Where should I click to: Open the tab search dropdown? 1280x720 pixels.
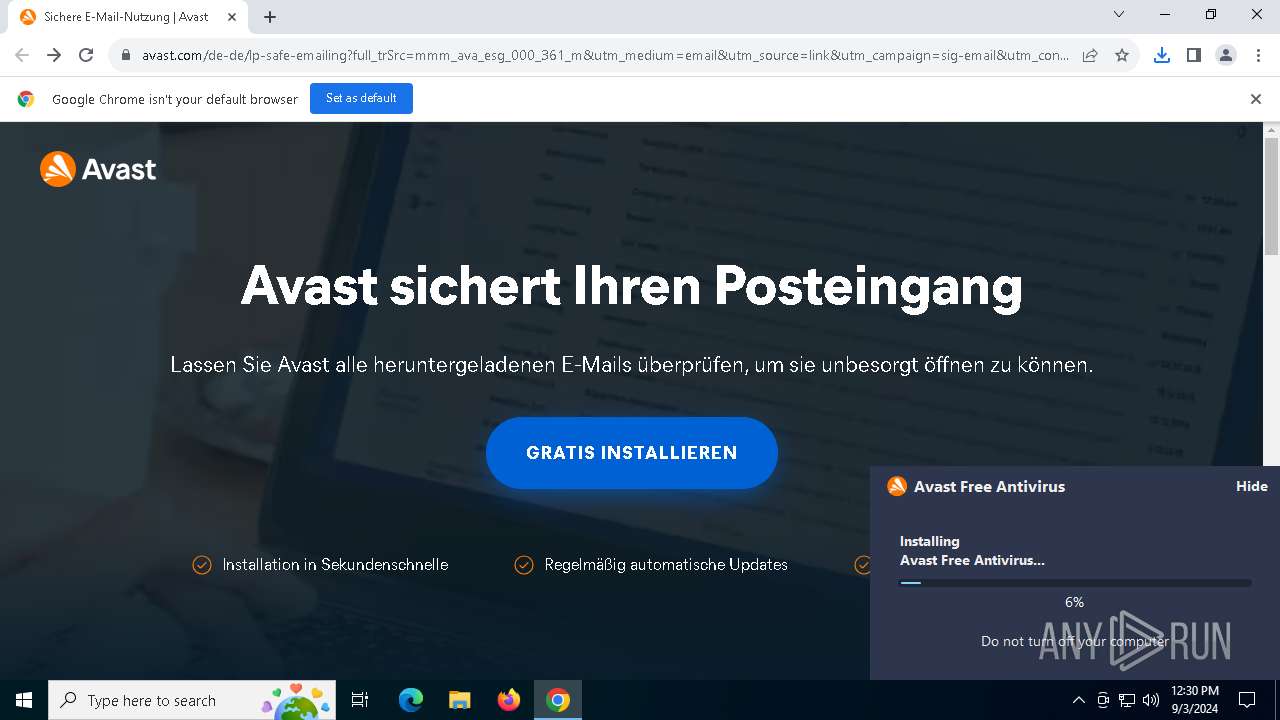(1119, 14)
